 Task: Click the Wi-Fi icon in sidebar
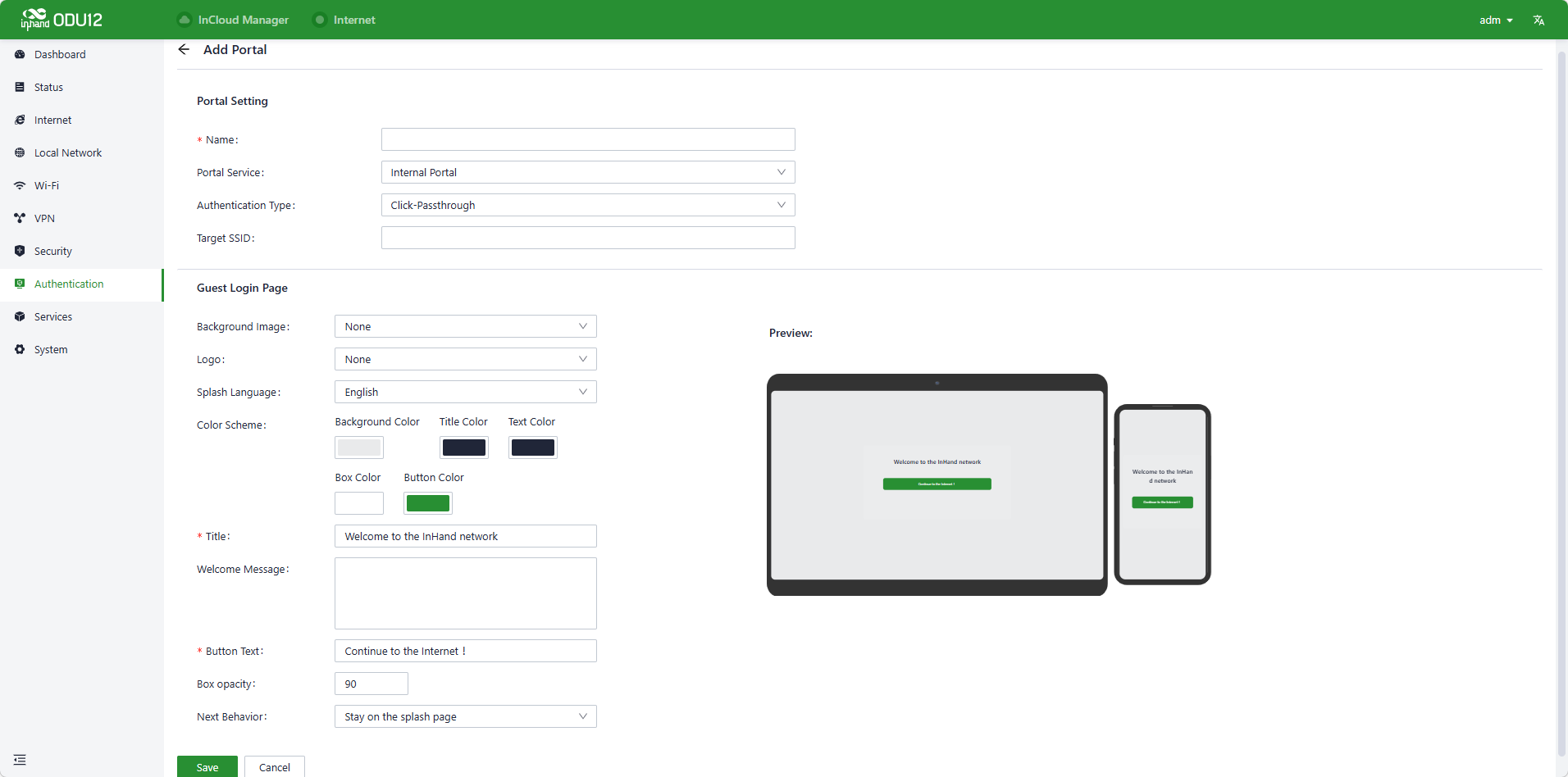coord(20,186)
